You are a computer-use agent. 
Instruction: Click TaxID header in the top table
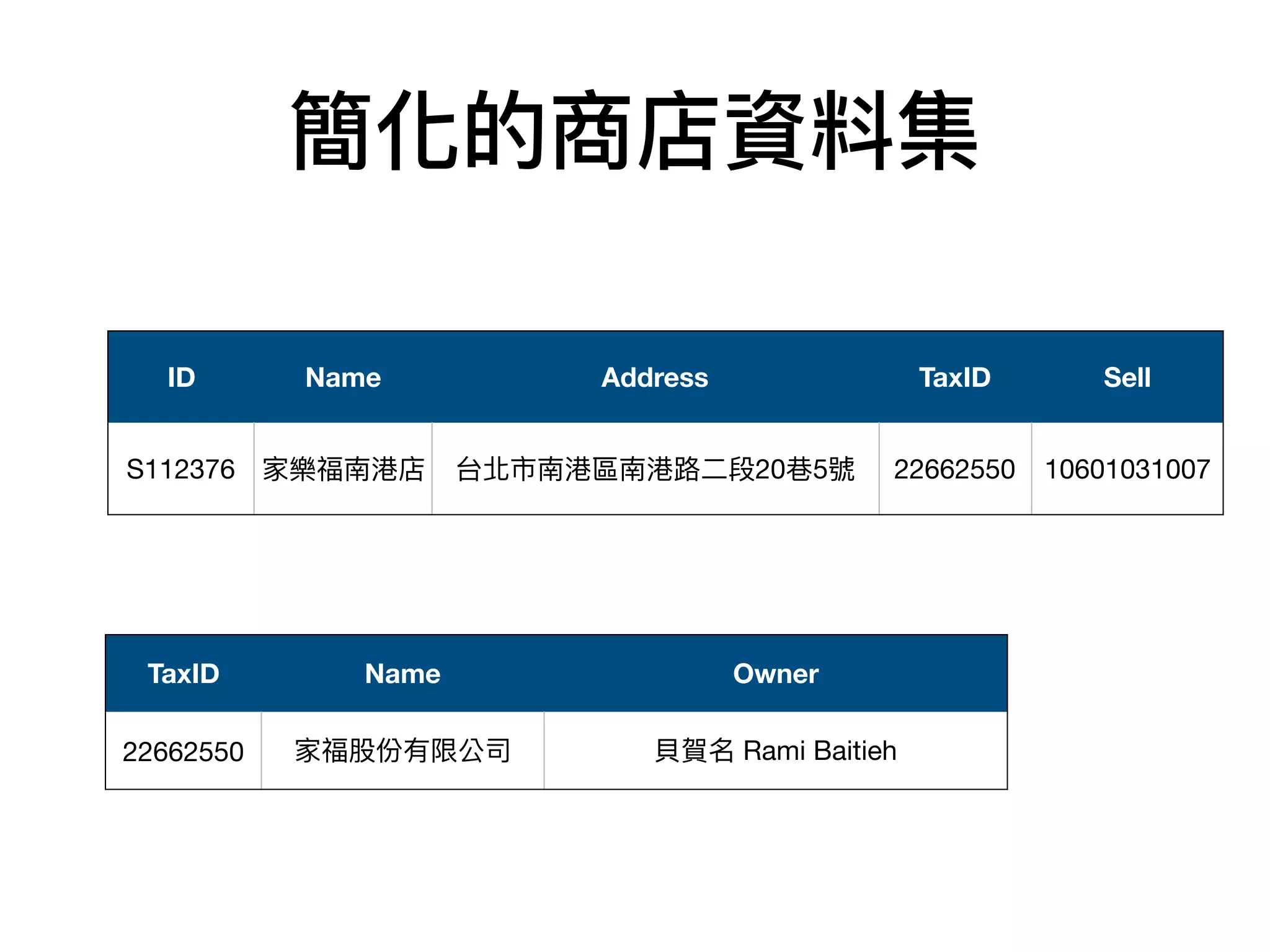(954, 377)
